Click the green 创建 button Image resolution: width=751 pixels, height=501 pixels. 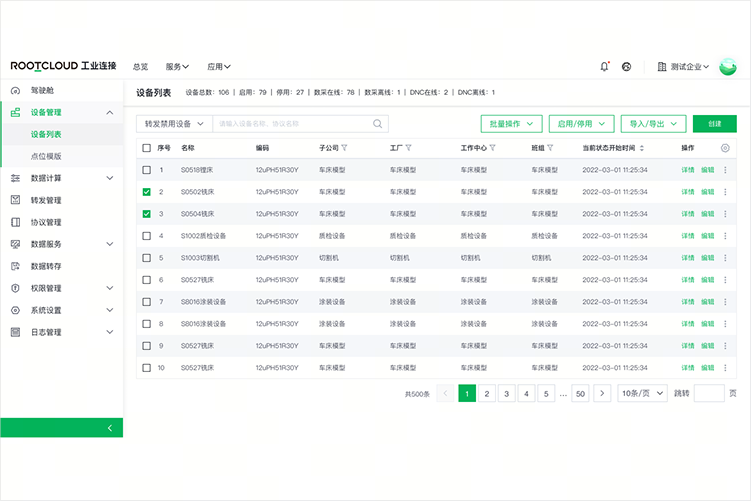click(x=714, y=124)
